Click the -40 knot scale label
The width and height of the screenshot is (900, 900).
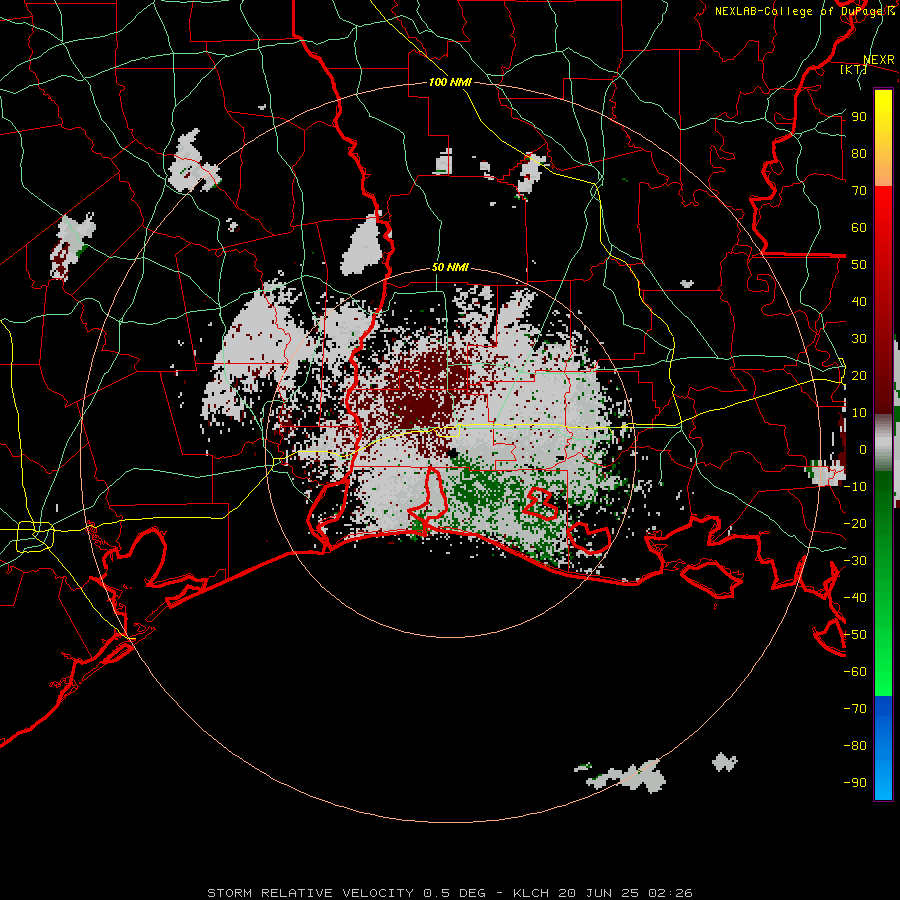pos(856,598)
